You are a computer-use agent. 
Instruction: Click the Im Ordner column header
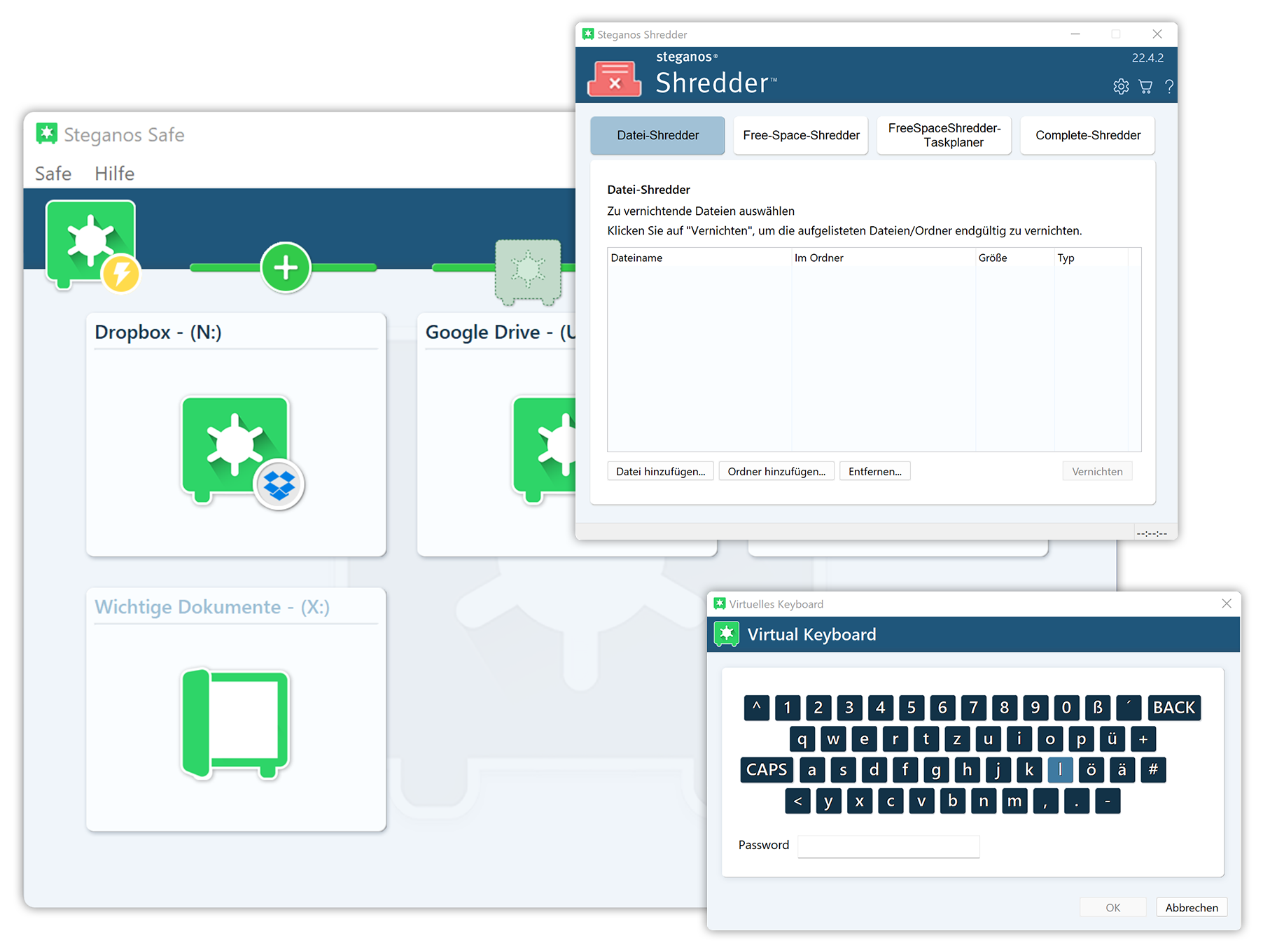point(884,258)
